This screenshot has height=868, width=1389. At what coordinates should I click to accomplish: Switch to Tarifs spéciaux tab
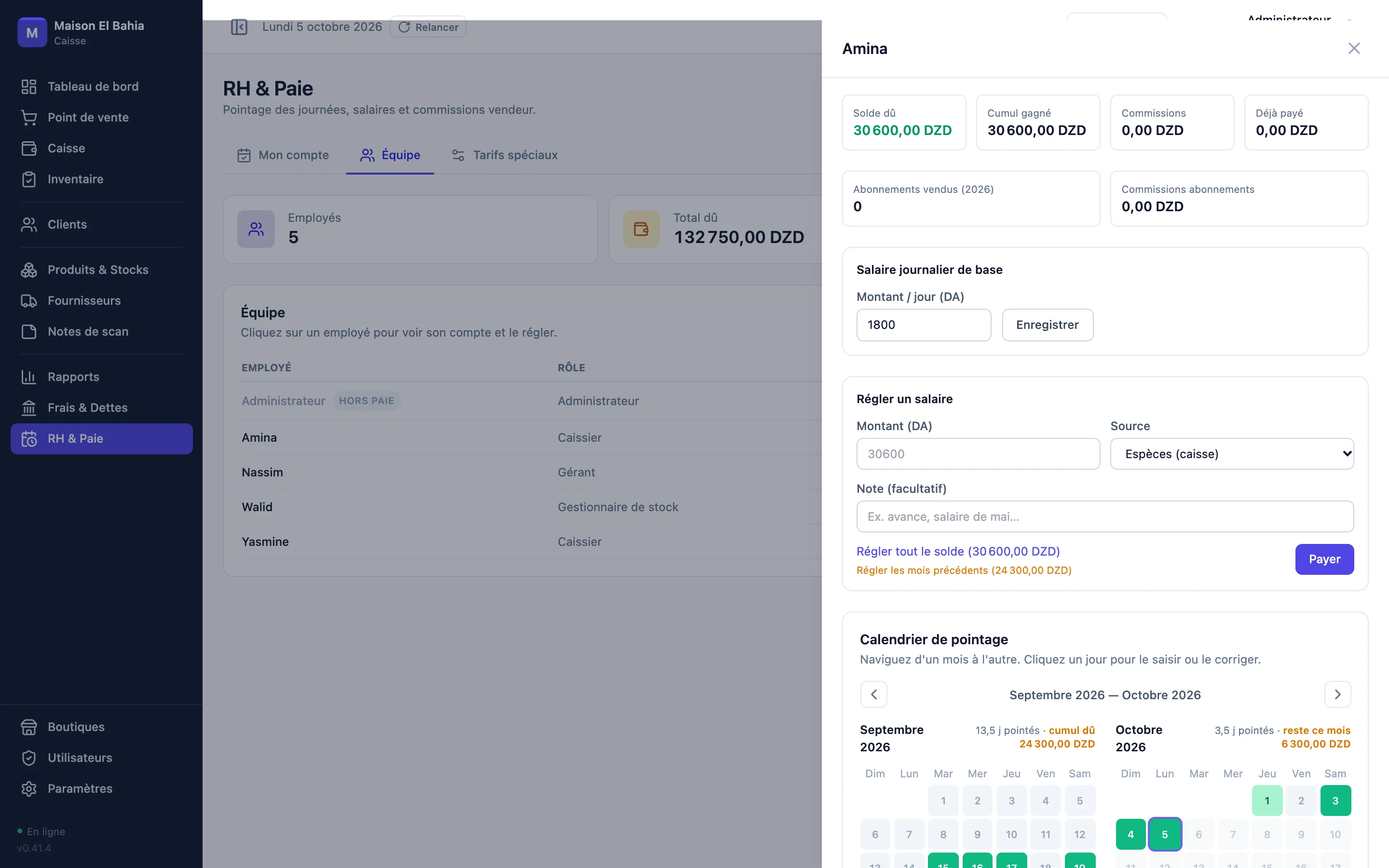(x=505, y=155)
